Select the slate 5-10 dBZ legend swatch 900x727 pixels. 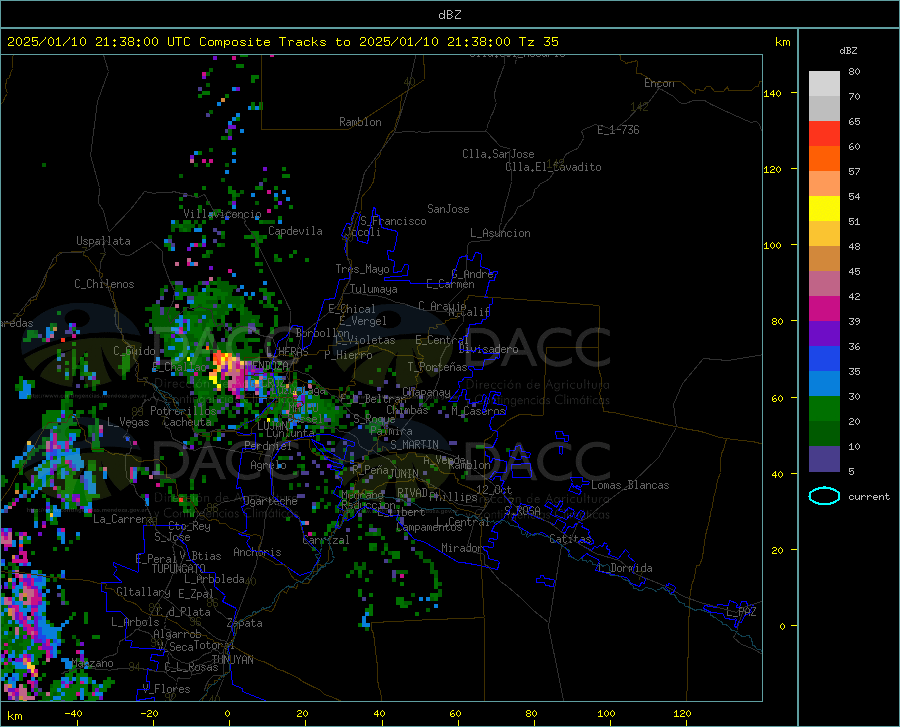pos(824,459)
